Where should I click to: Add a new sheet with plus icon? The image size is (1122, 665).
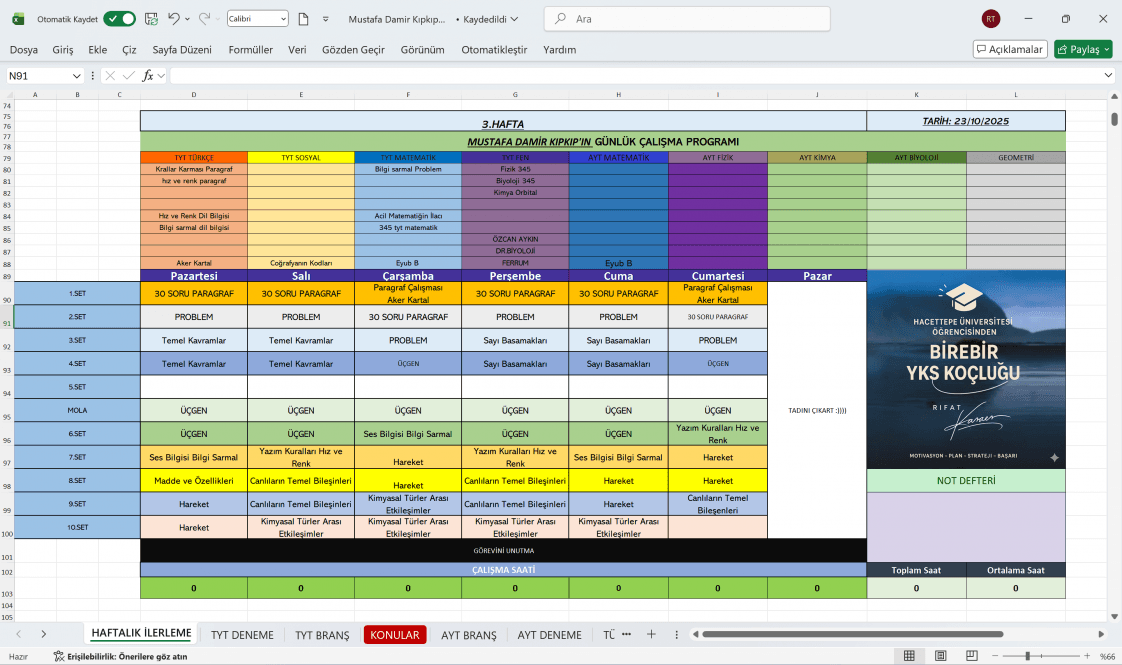(651, 634)
